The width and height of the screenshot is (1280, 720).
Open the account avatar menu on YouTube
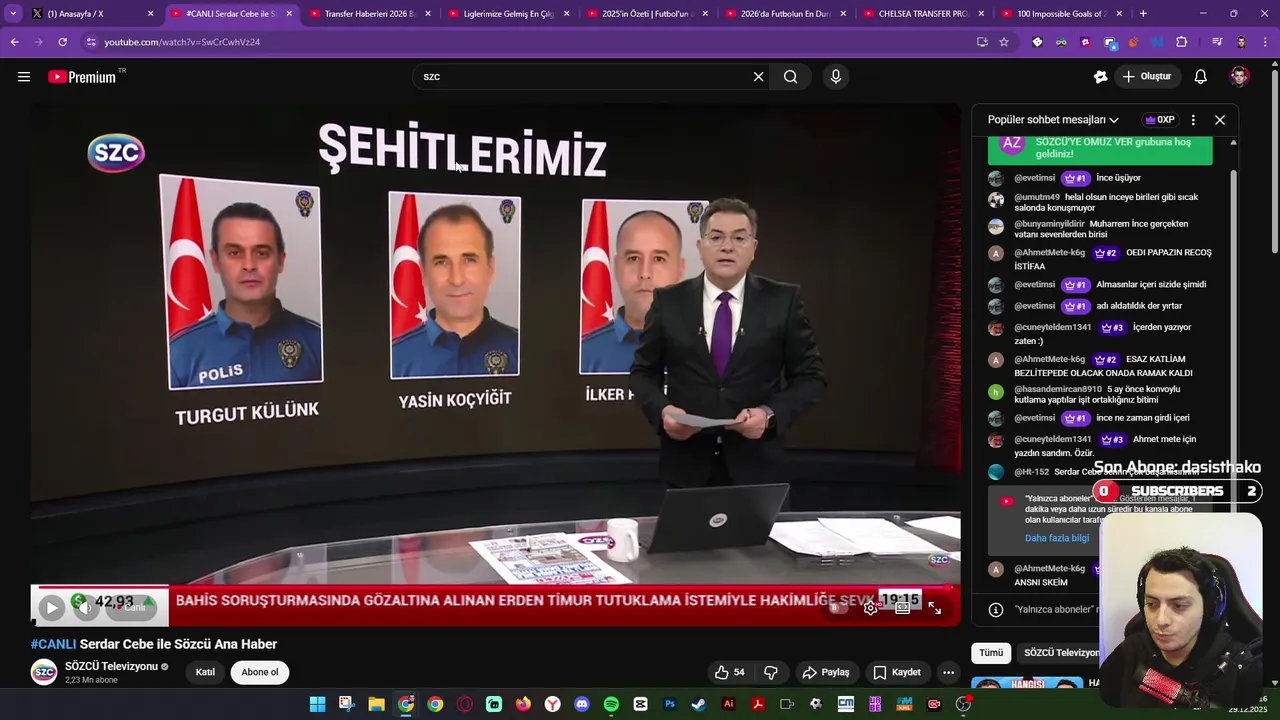tap(1239, 77)
